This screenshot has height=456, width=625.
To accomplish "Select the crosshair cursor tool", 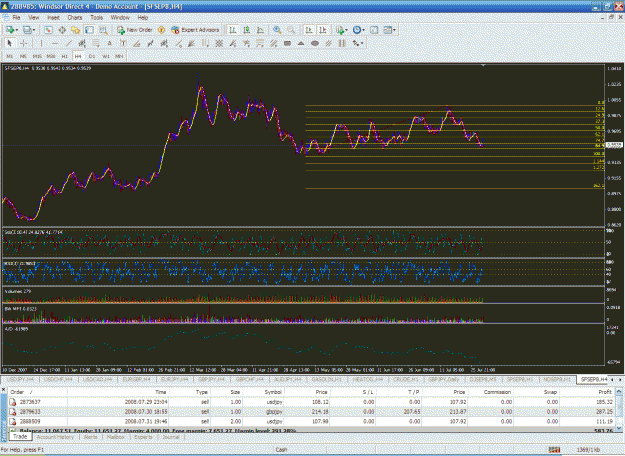I will click(24, 43).
